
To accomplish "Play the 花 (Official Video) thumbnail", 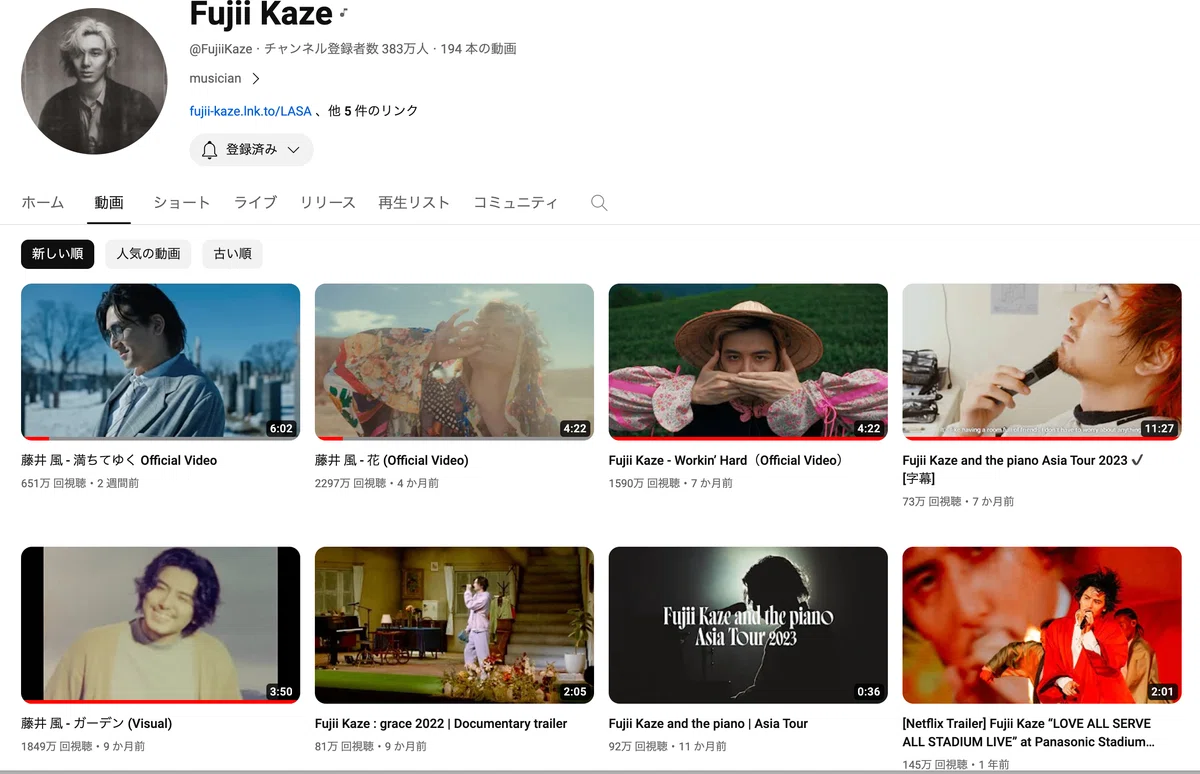I will pos(454,362).
